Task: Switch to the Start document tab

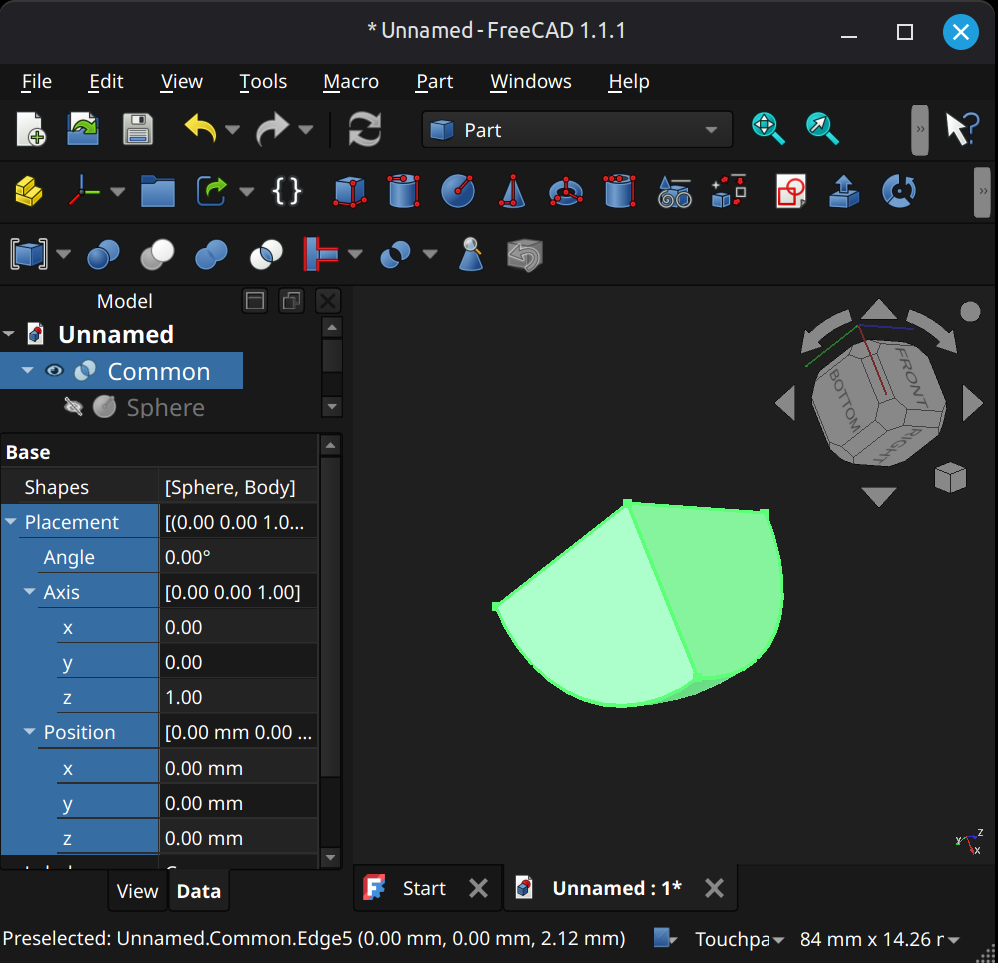Action: 424,888
